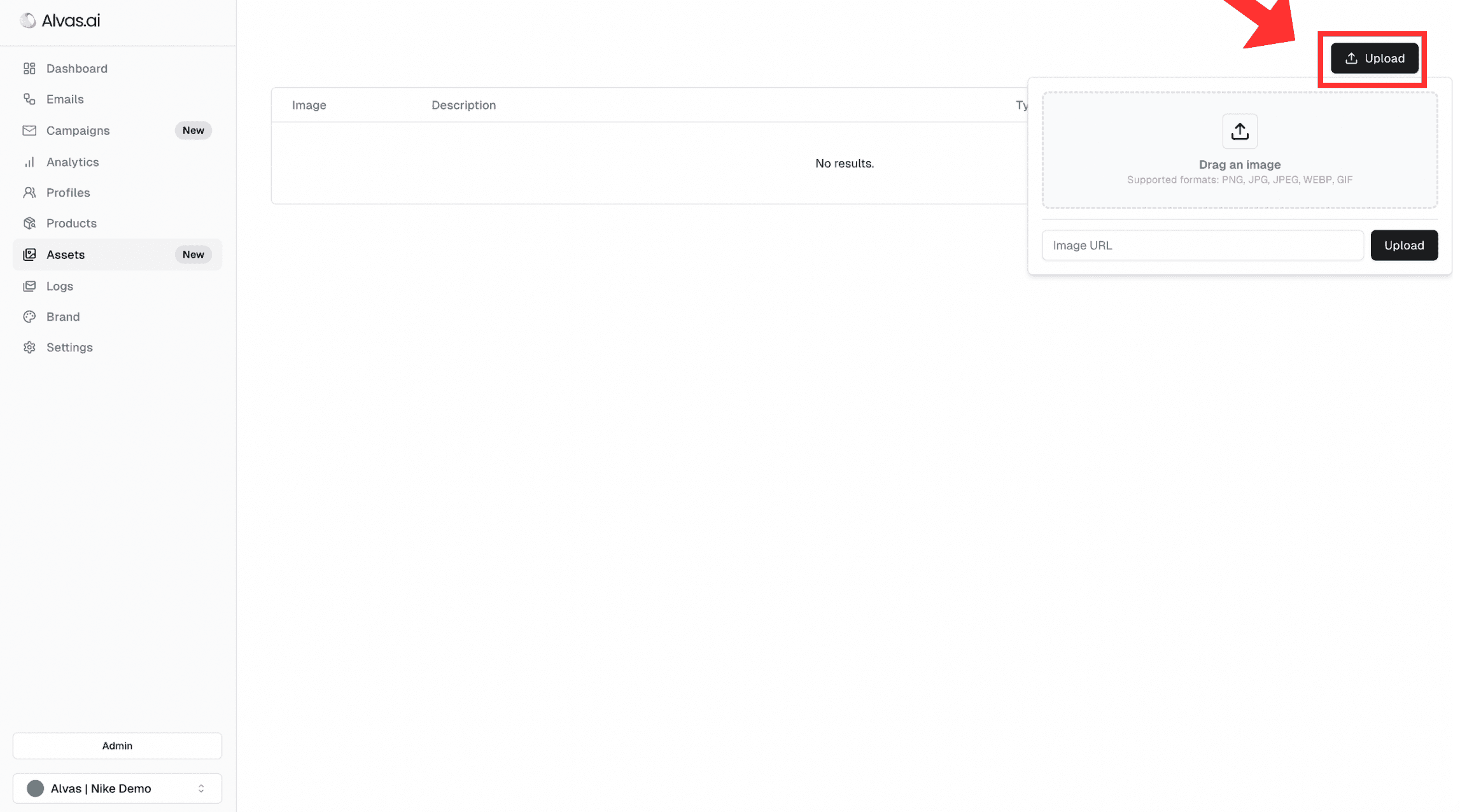Click the Campaigns envelope icon
The width and height of the screenshot is (1460, 812).
pos(29,130)
